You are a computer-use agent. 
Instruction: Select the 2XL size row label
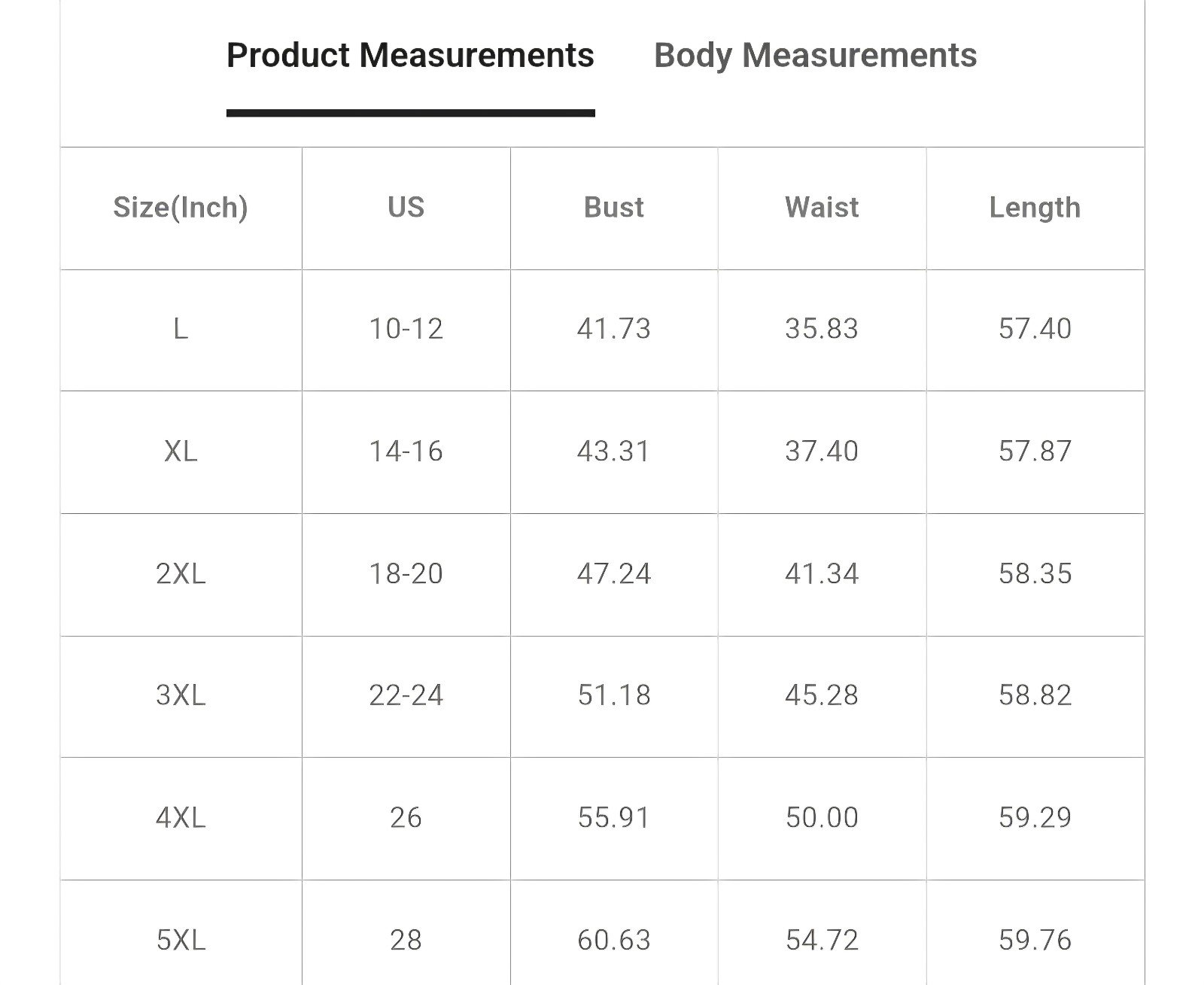[x=181, y=574]
